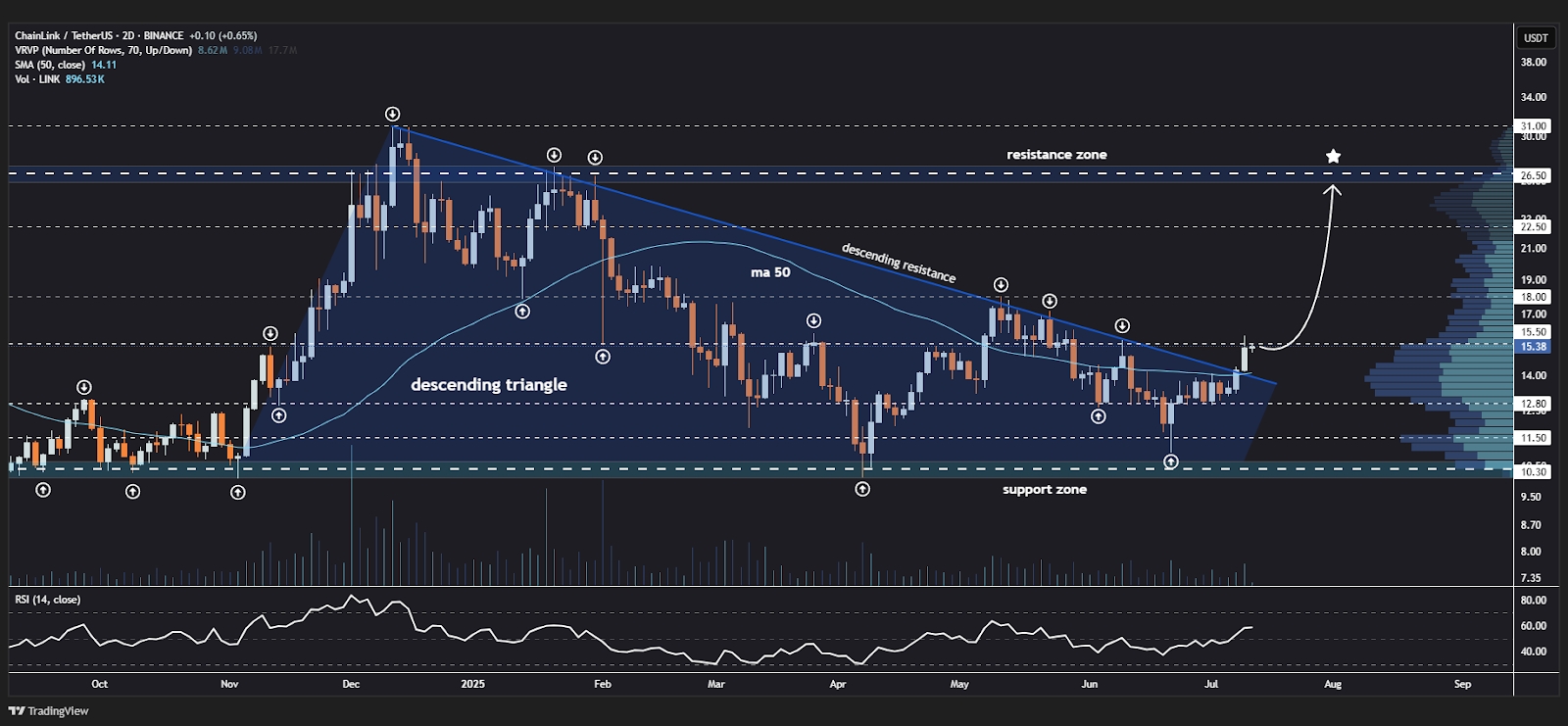Click the current price label 15.38

coord(1534,347)
